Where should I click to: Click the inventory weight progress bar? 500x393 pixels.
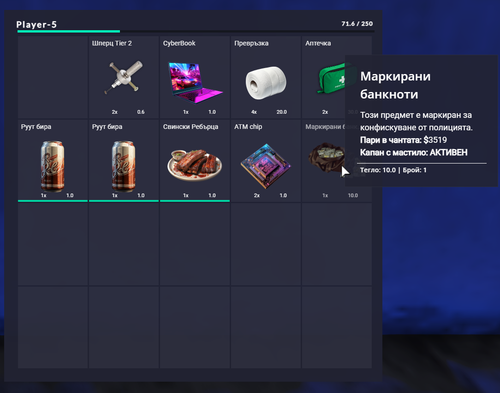point(196,31)
